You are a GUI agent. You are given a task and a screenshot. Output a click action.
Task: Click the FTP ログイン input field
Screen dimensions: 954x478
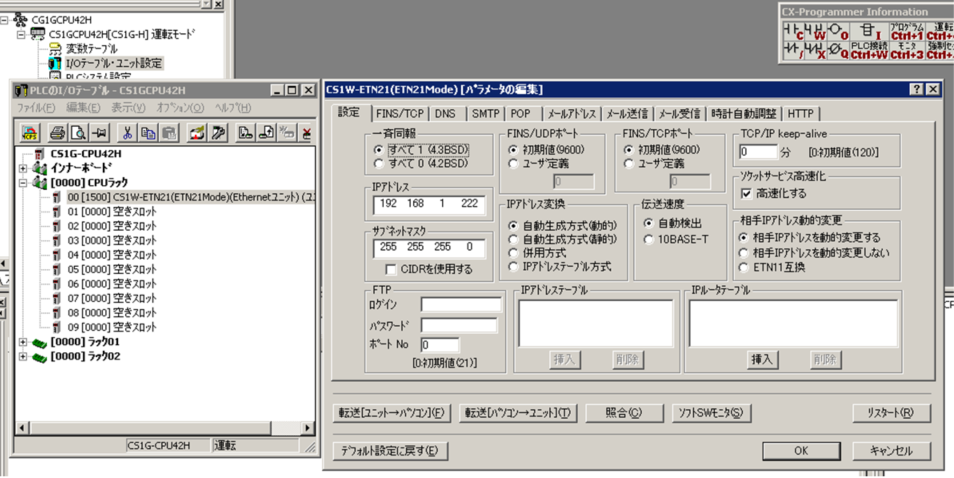(x=461, y=304)
